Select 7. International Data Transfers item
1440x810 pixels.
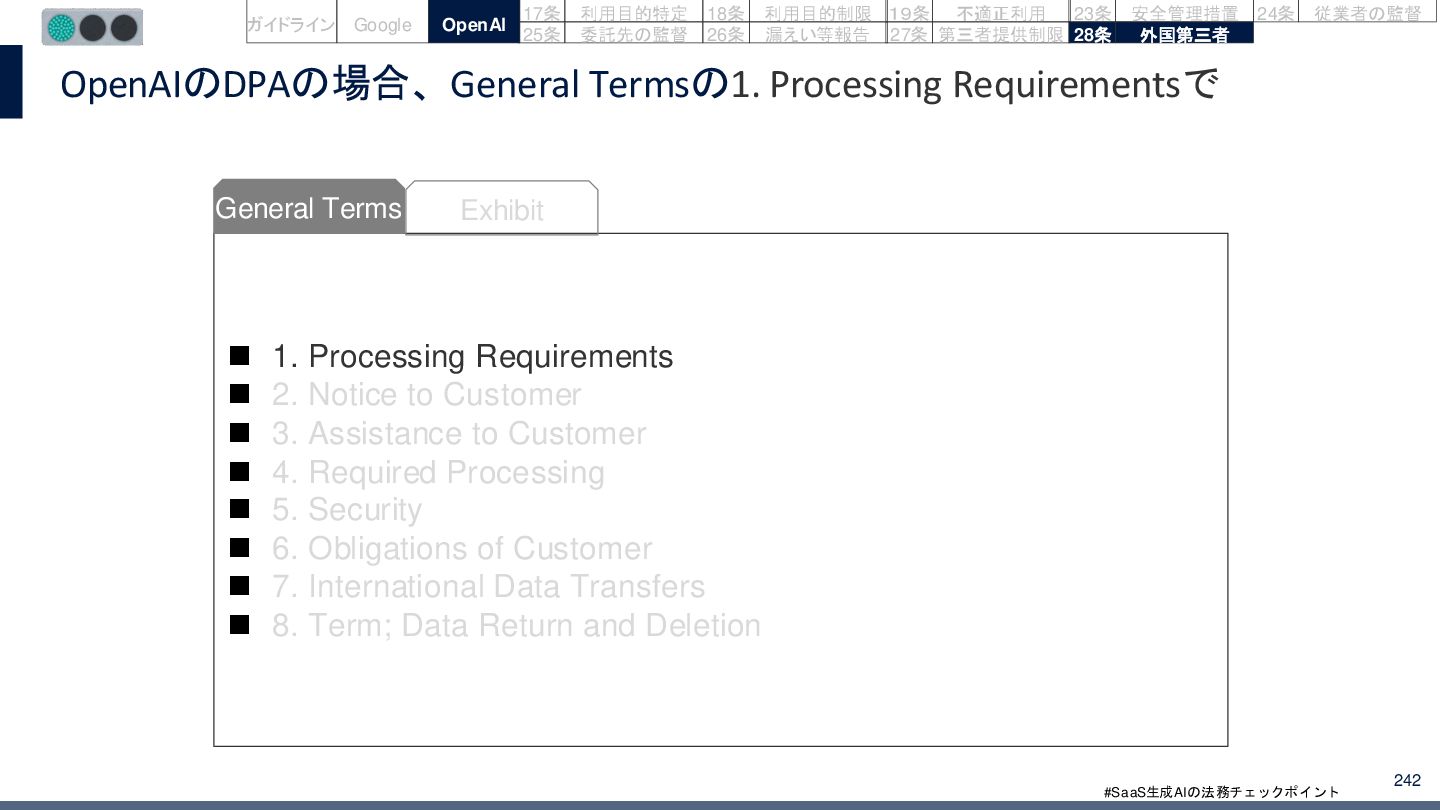click(x=488, y=587)
